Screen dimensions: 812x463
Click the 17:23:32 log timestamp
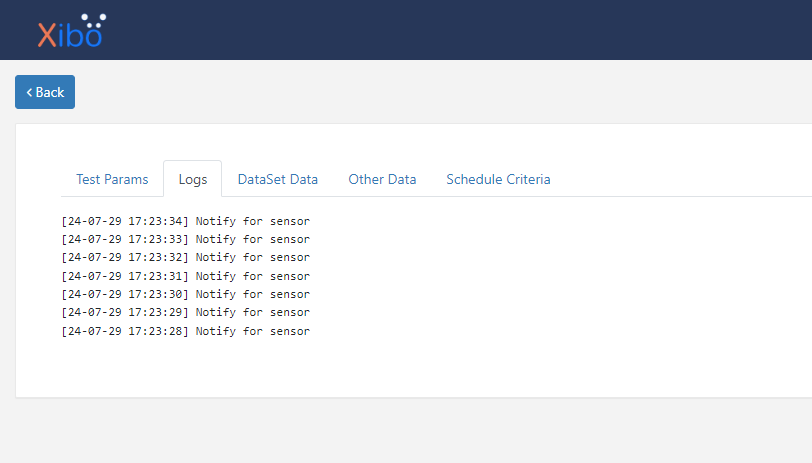tap(125, 257)
